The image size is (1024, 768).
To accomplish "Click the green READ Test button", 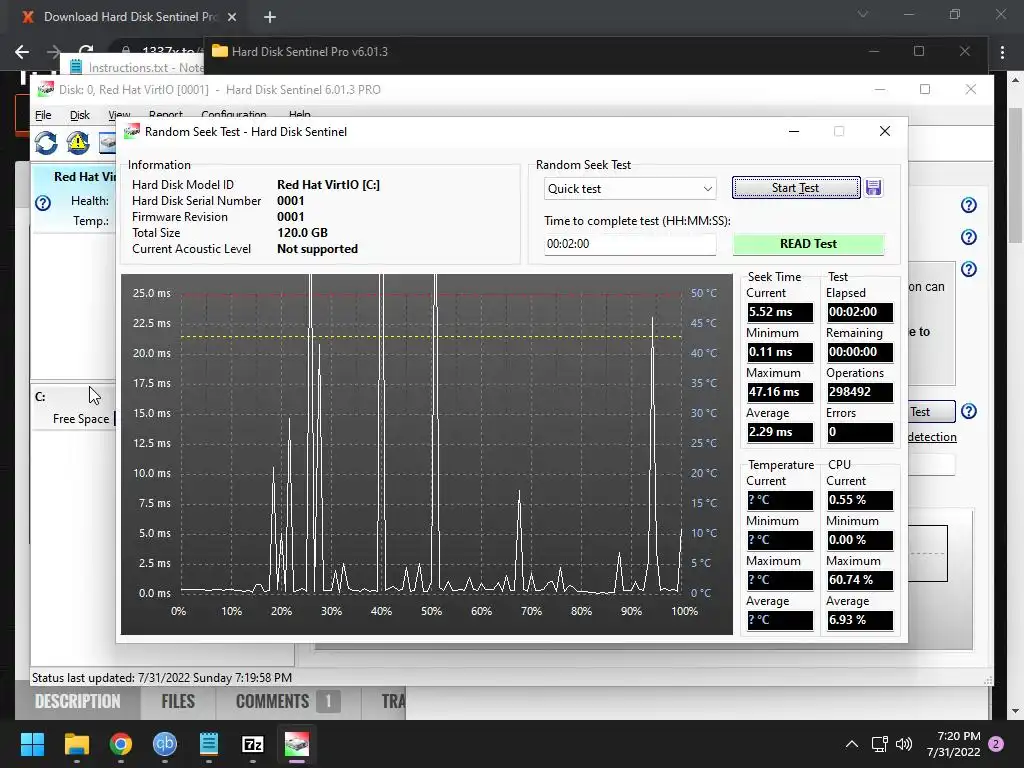I will coord(808,244).
